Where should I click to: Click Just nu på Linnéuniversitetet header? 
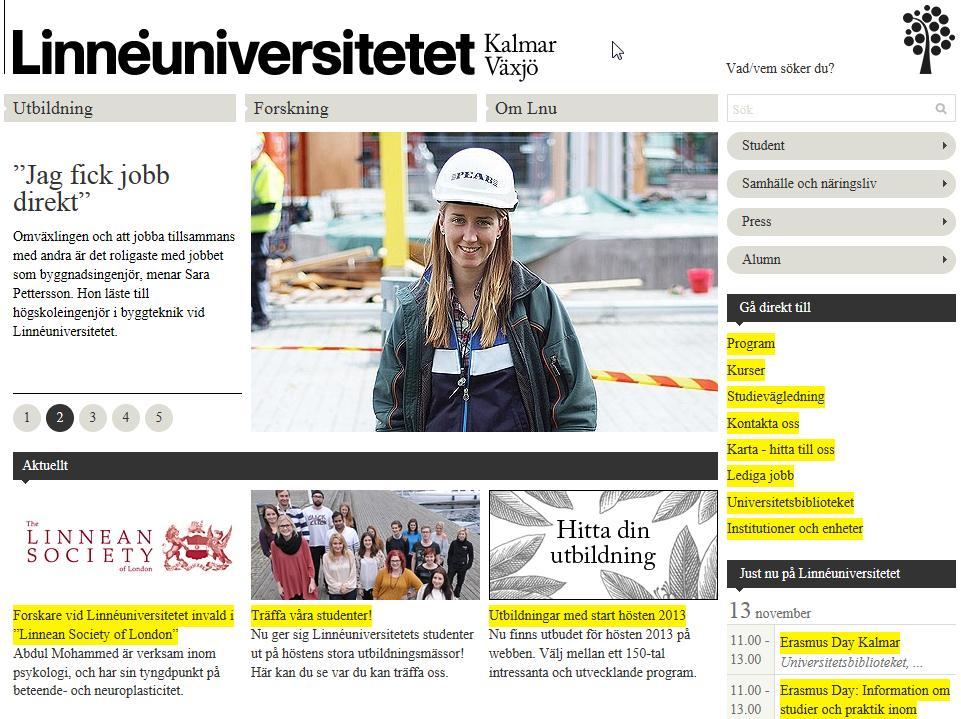pos(841,574)
